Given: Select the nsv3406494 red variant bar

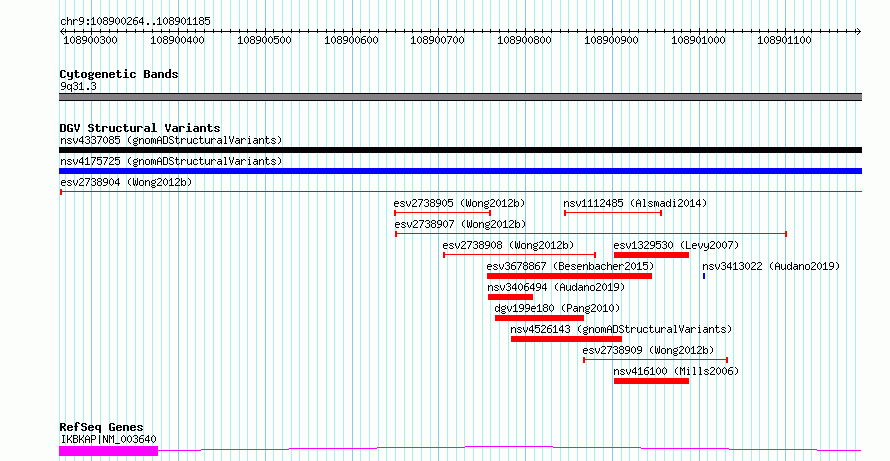Looking at the screenshot, I should click(510, 297).
